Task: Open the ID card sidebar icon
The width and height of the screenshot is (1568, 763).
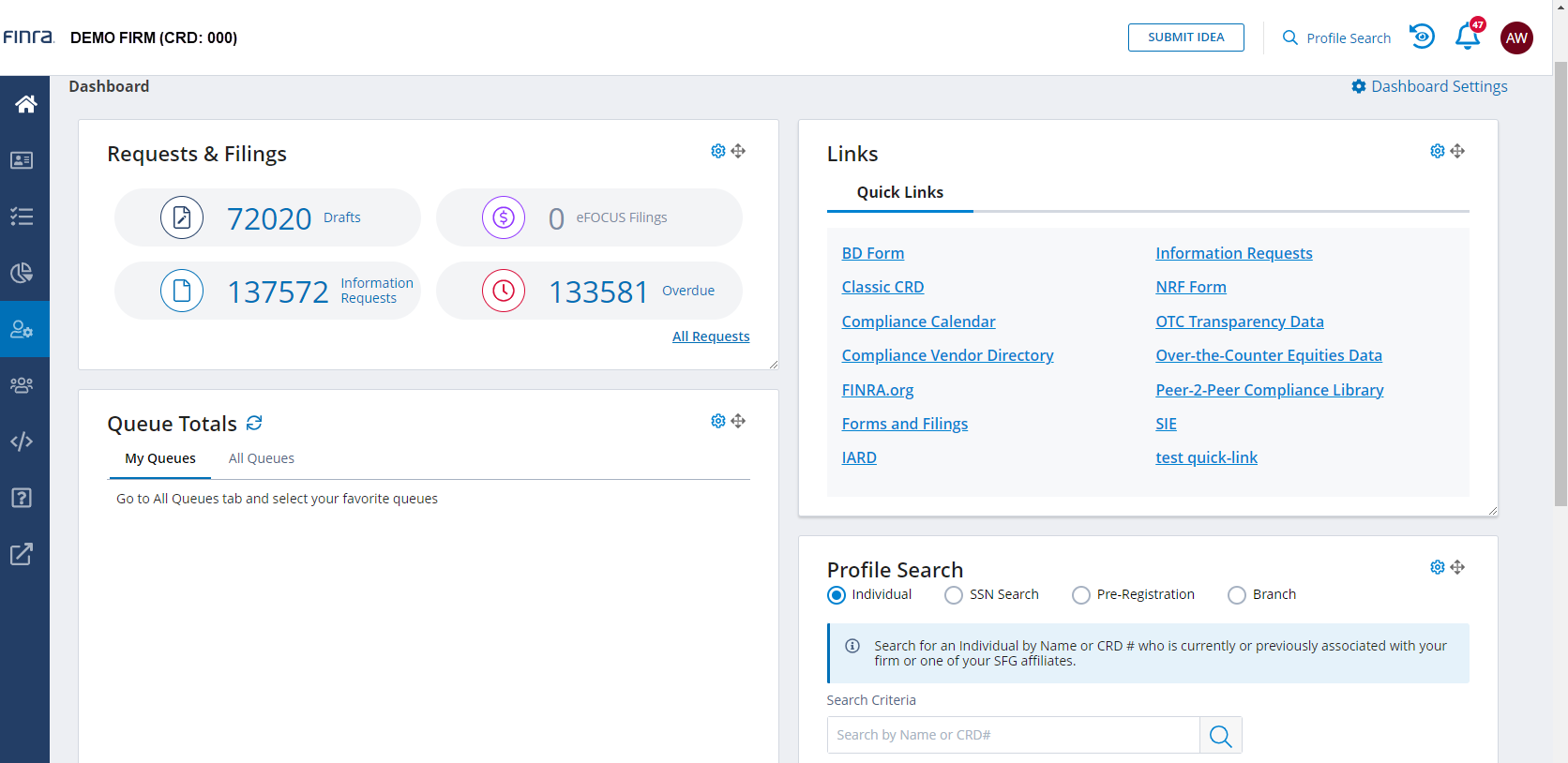Action: click(x=22, y=160)
